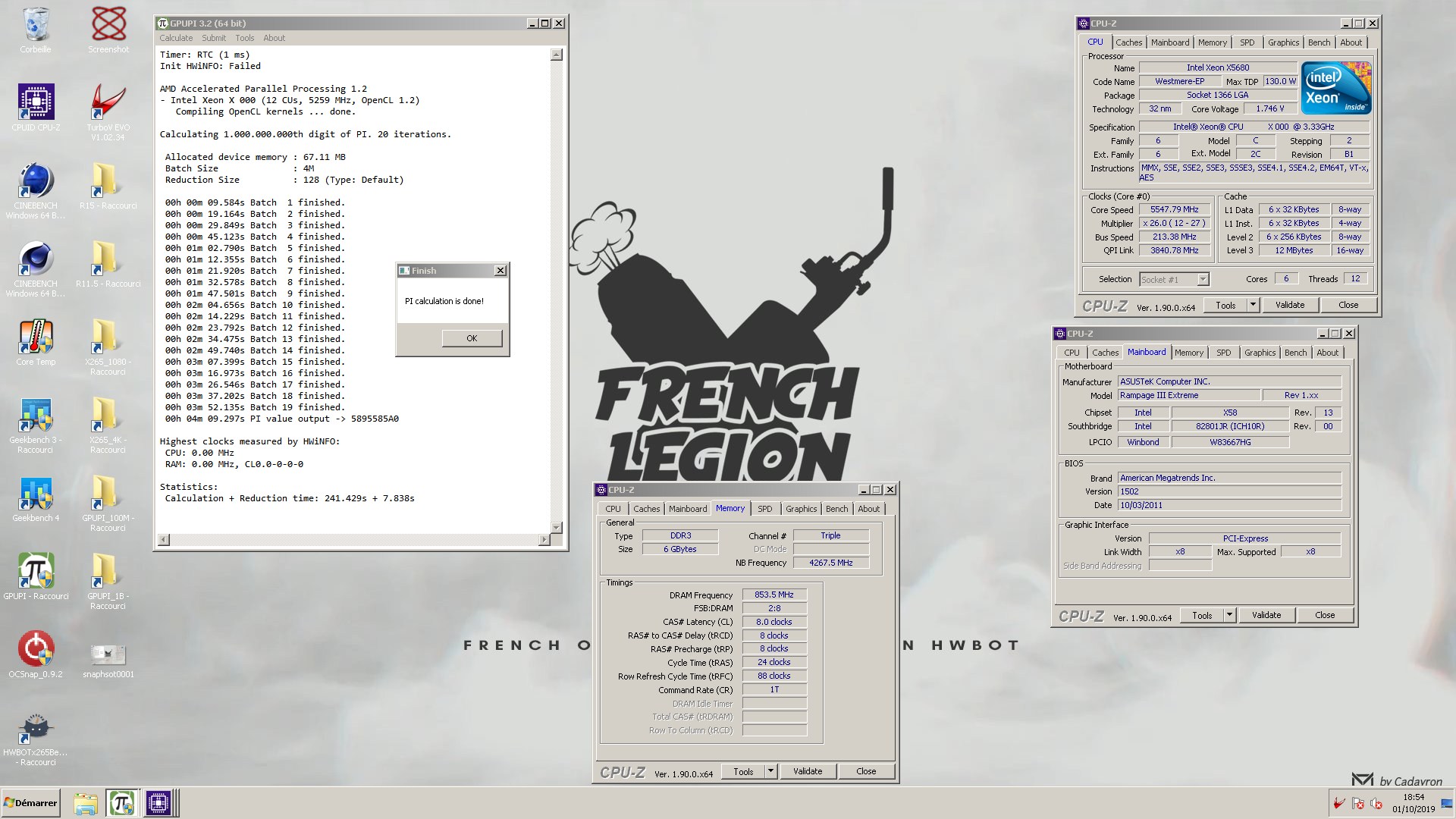Click Validate in Mainboard CPU-Z window
This screenshot has width=1456, height=819.
pyautogui.click(x=1266, y=615)
